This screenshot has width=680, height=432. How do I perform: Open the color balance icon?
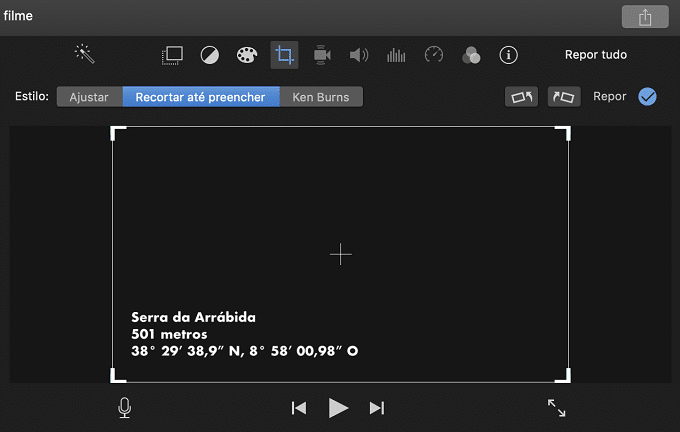[210, 55]
